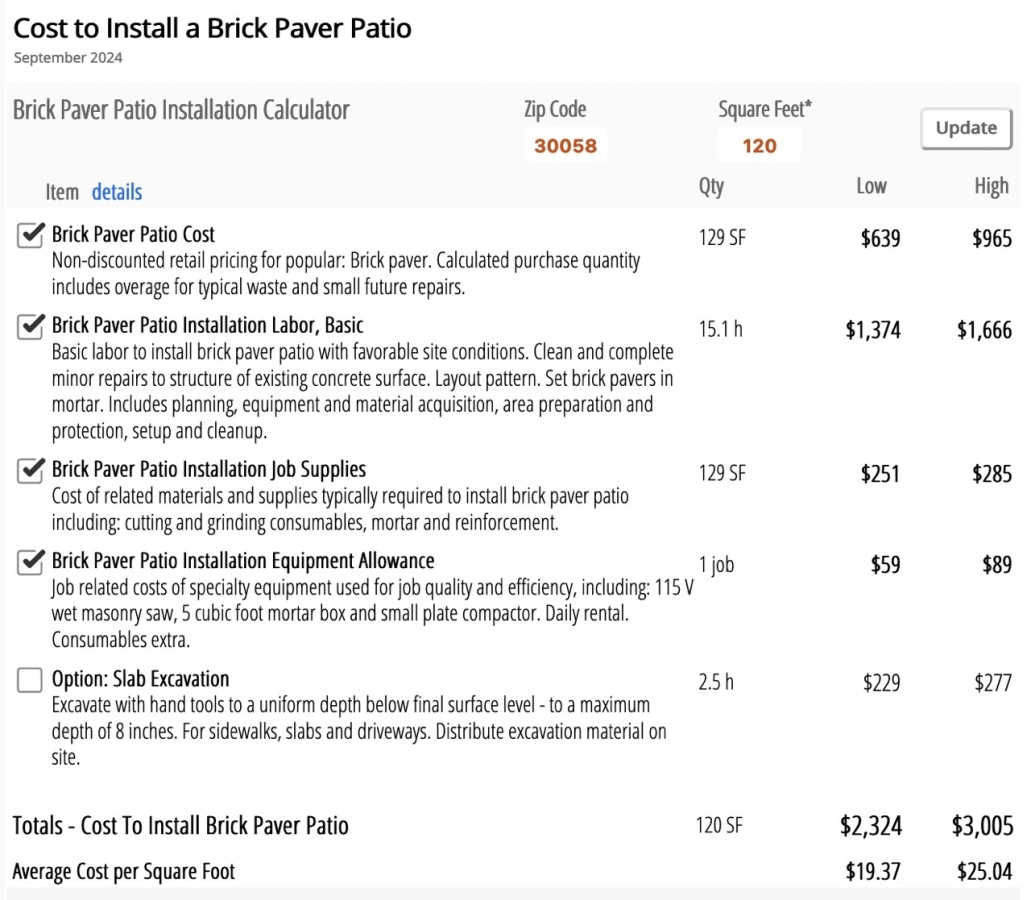Enable the Option: Slab Excavation checkbox
Viewport: 1031px width, 900px height.
pyautogui.click(x=31, y=681)
